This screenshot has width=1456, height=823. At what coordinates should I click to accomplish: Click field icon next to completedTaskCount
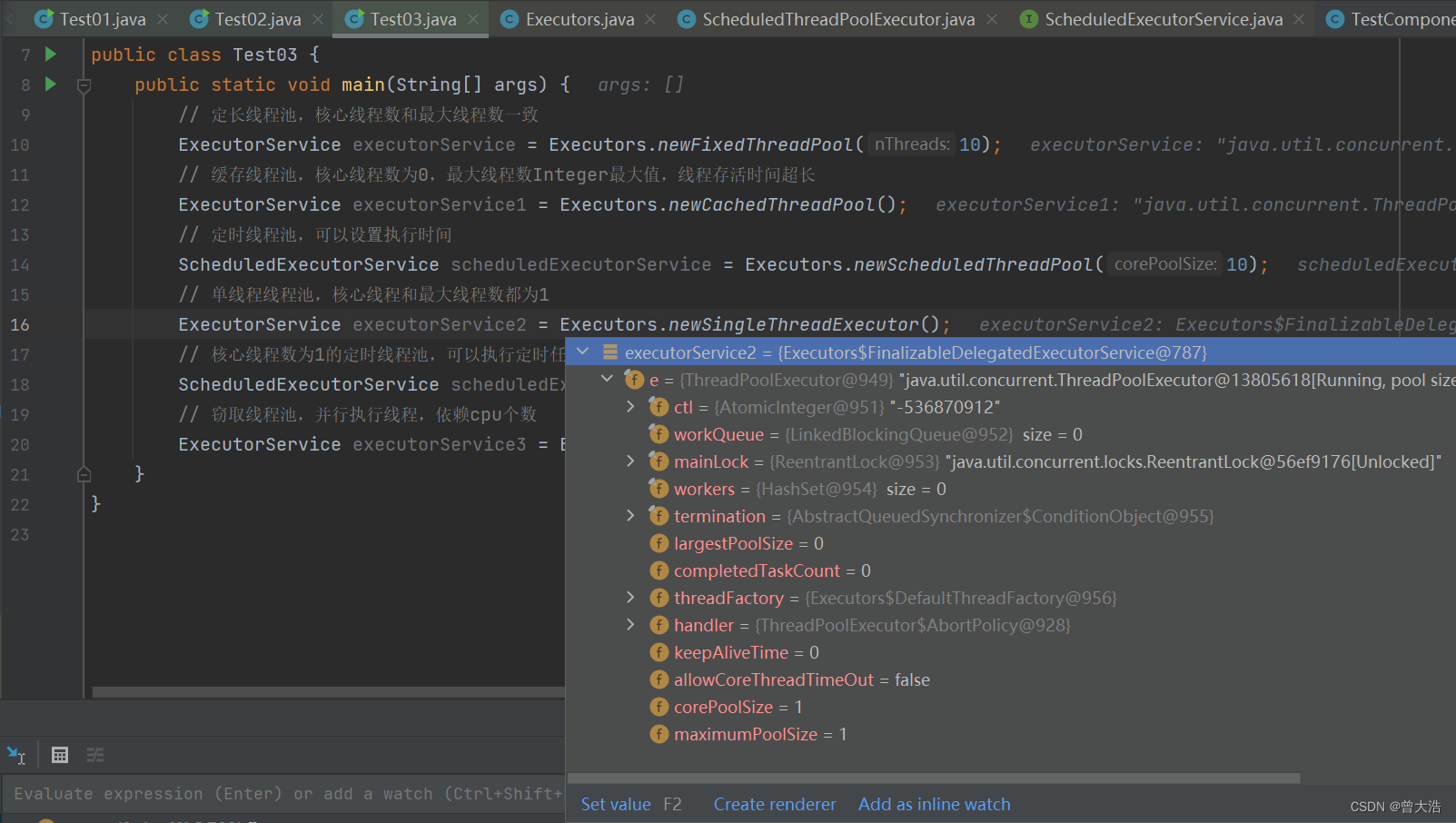pyautogui.click(x=659, y=570)
